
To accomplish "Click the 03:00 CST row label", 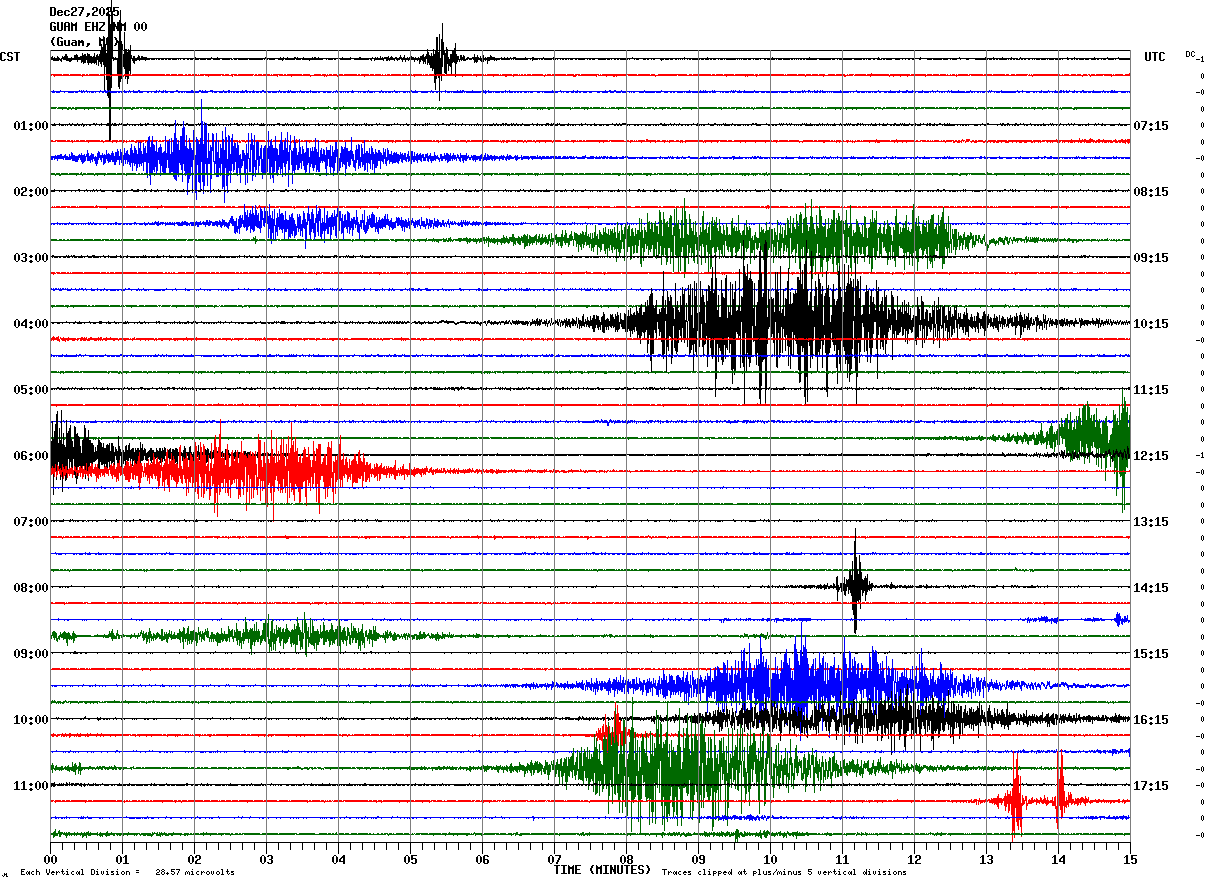I will pyautogui.click(x=31, y=258).
